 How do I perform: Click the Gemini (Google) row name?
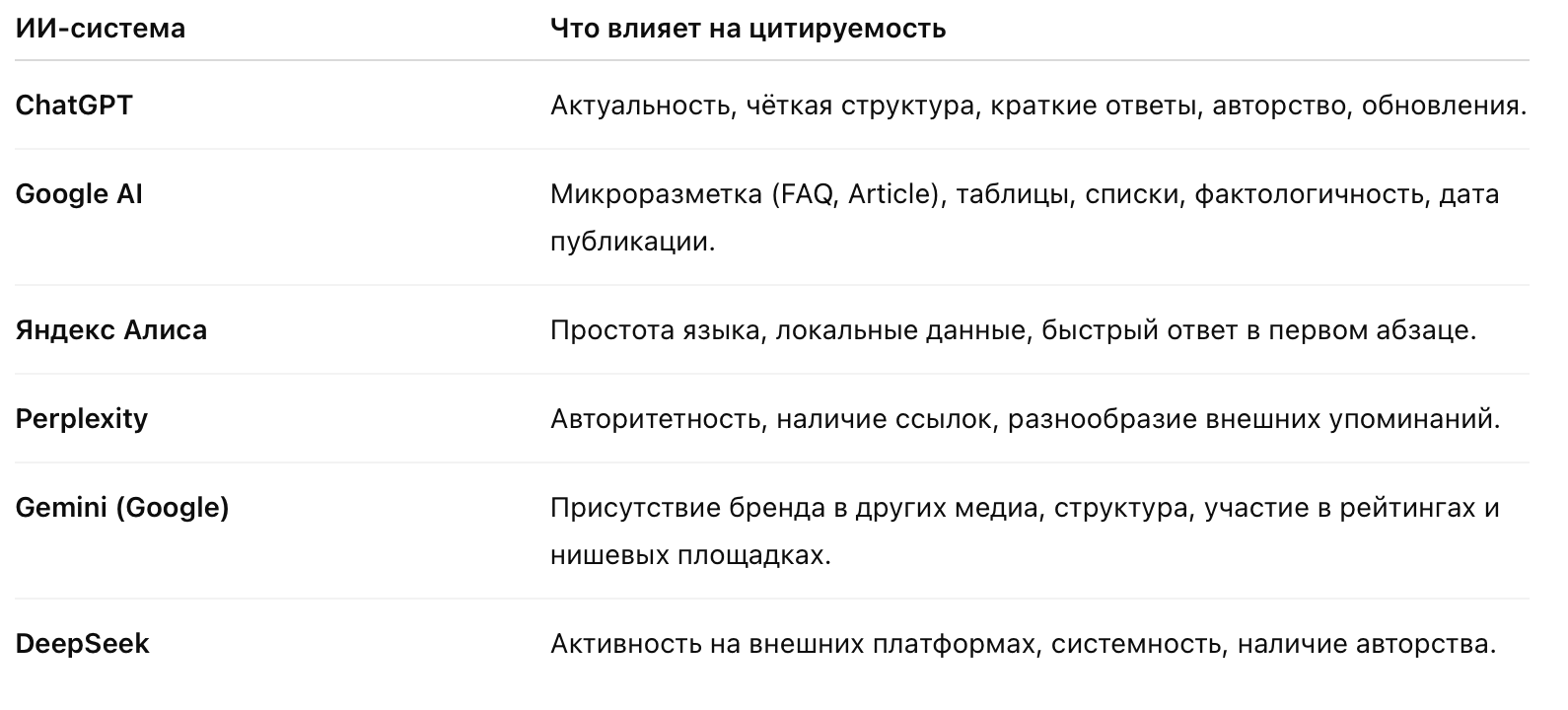pyautogui.click(x=122, y=508)
